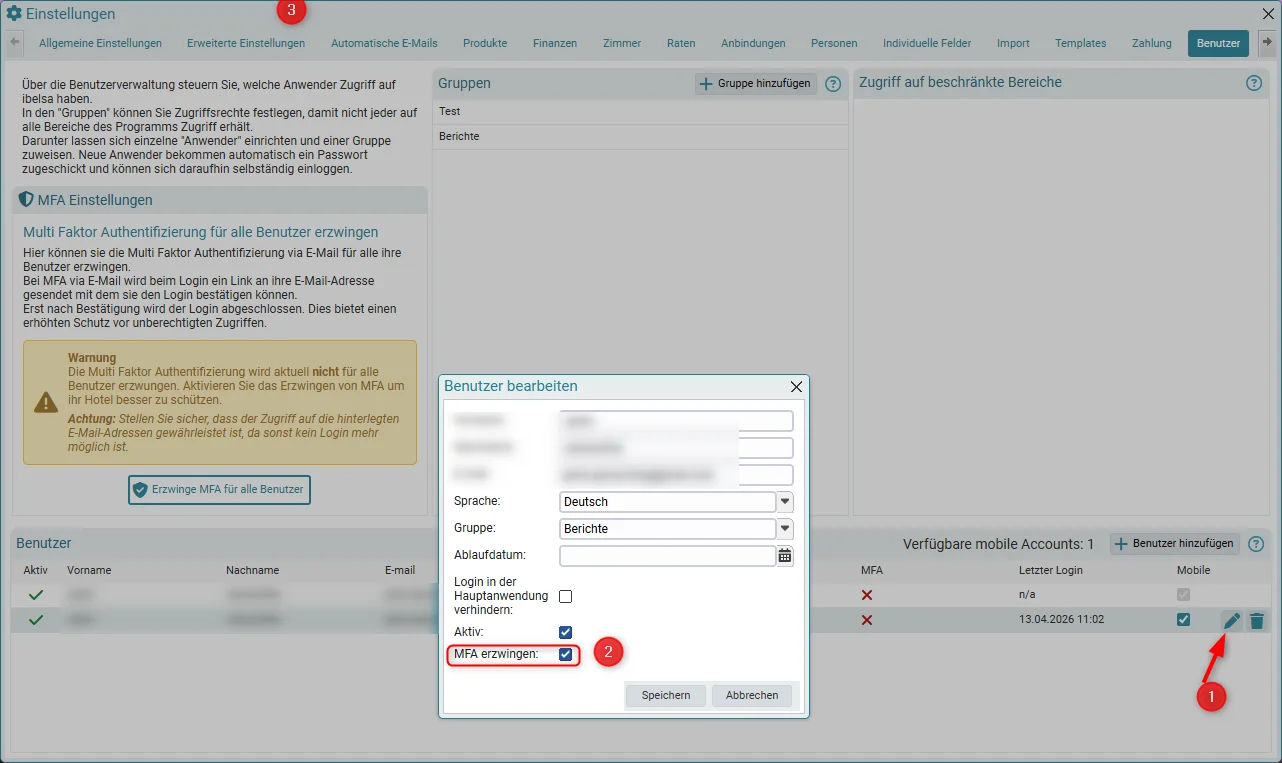Select the Test group in the Gruppen list
1282x763 pixels.
click(x=640, y=112)
